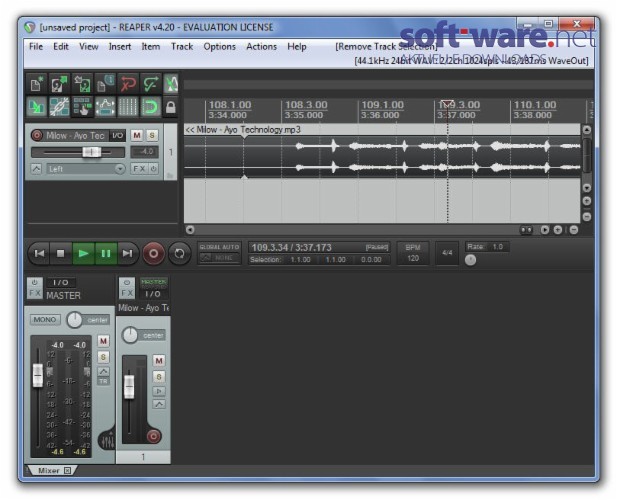The image size is (617, 500).
Task: Open Project Settings from the toolbar
Action: [105, 84]
